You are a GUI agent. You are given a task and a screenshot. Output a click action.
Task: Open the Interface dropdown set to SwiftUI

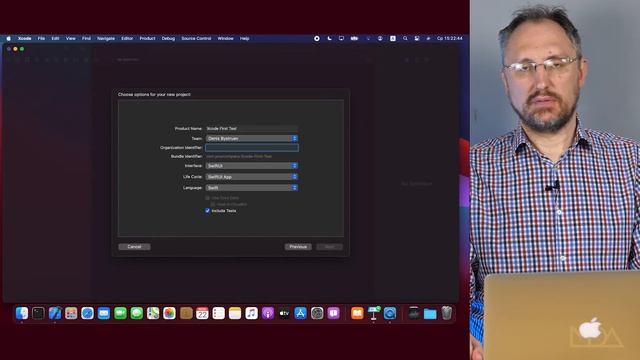(x=251, y=166)
